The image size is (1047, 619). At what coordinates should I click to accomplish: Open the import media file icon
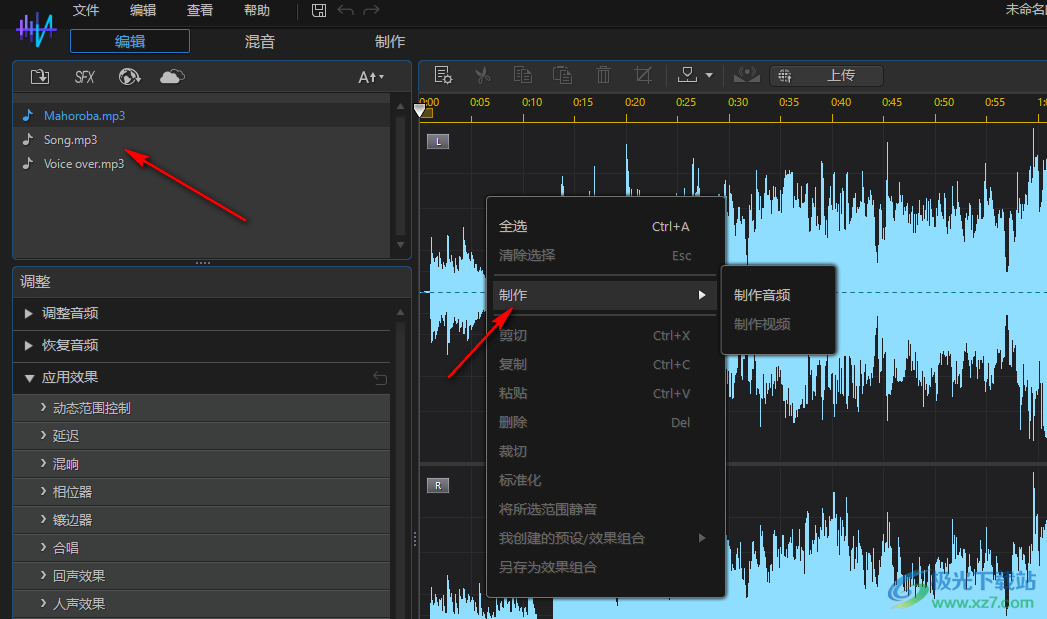pyautogui.click(x=40, y=75)
